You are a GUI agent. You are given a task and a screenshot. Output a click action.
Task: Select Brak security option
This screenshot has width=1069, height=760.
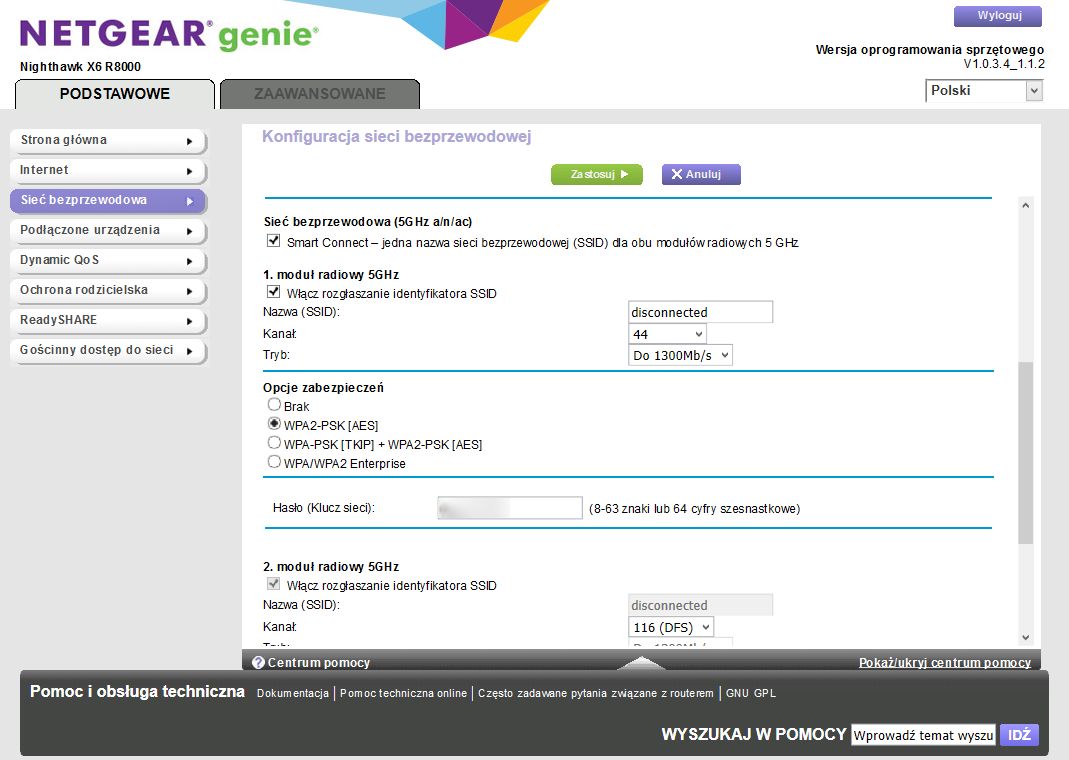click(274, 405)
